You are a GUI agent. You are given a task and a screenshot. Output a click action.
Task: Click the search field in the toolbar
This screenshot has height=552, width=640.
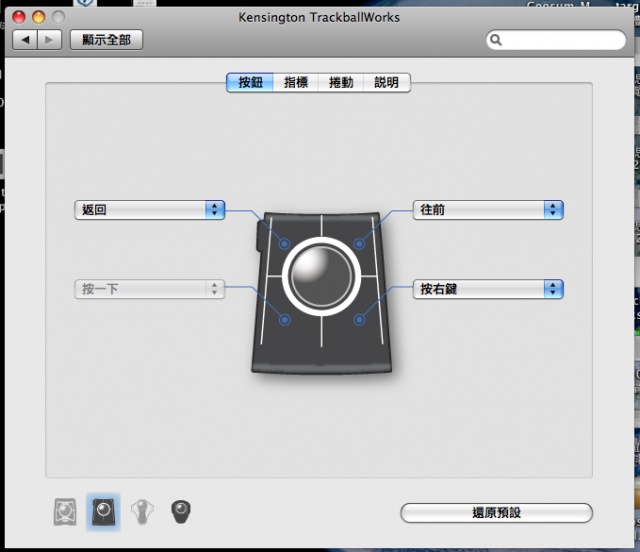556,40
